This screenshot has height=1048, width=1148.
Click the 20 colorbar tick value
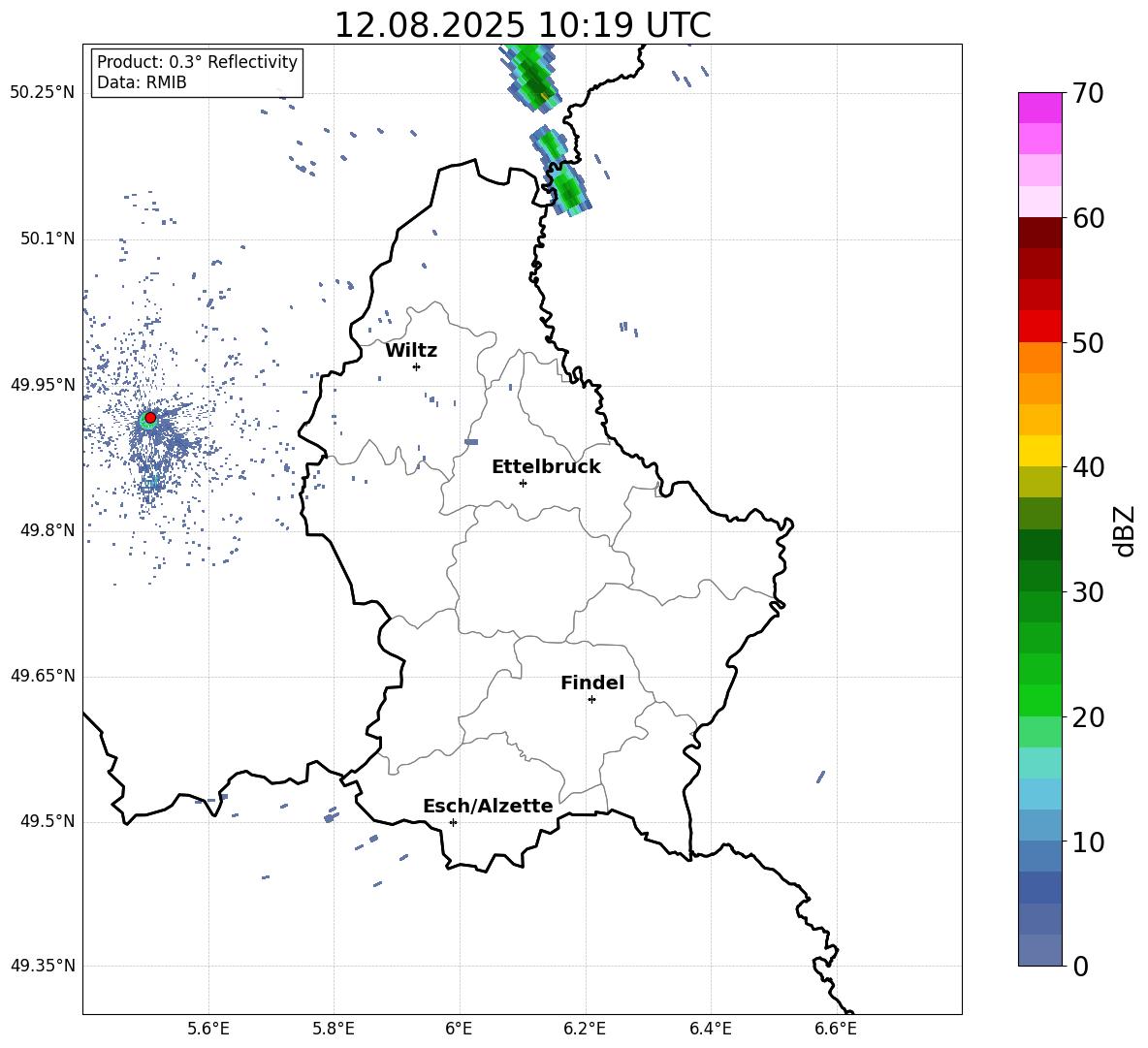pos(1088,717)
